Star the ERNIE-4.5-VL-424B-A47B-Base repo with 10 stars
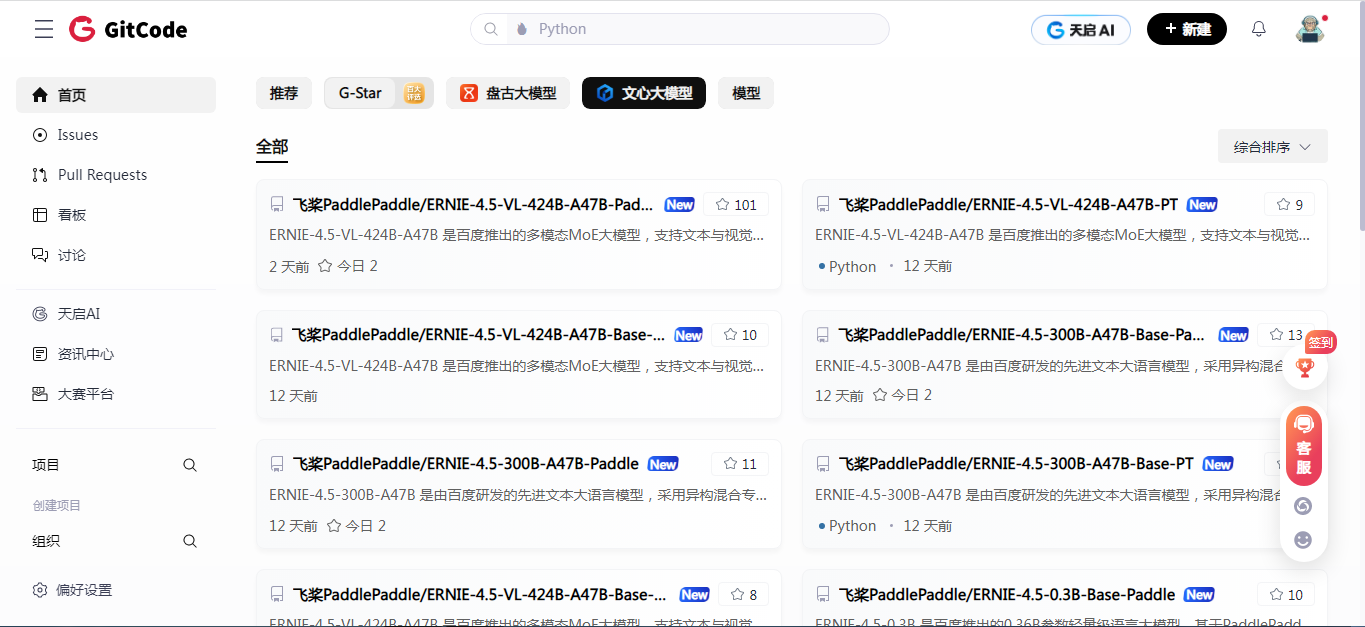This screenshot has width=1365, height=627. coord(740,335)
